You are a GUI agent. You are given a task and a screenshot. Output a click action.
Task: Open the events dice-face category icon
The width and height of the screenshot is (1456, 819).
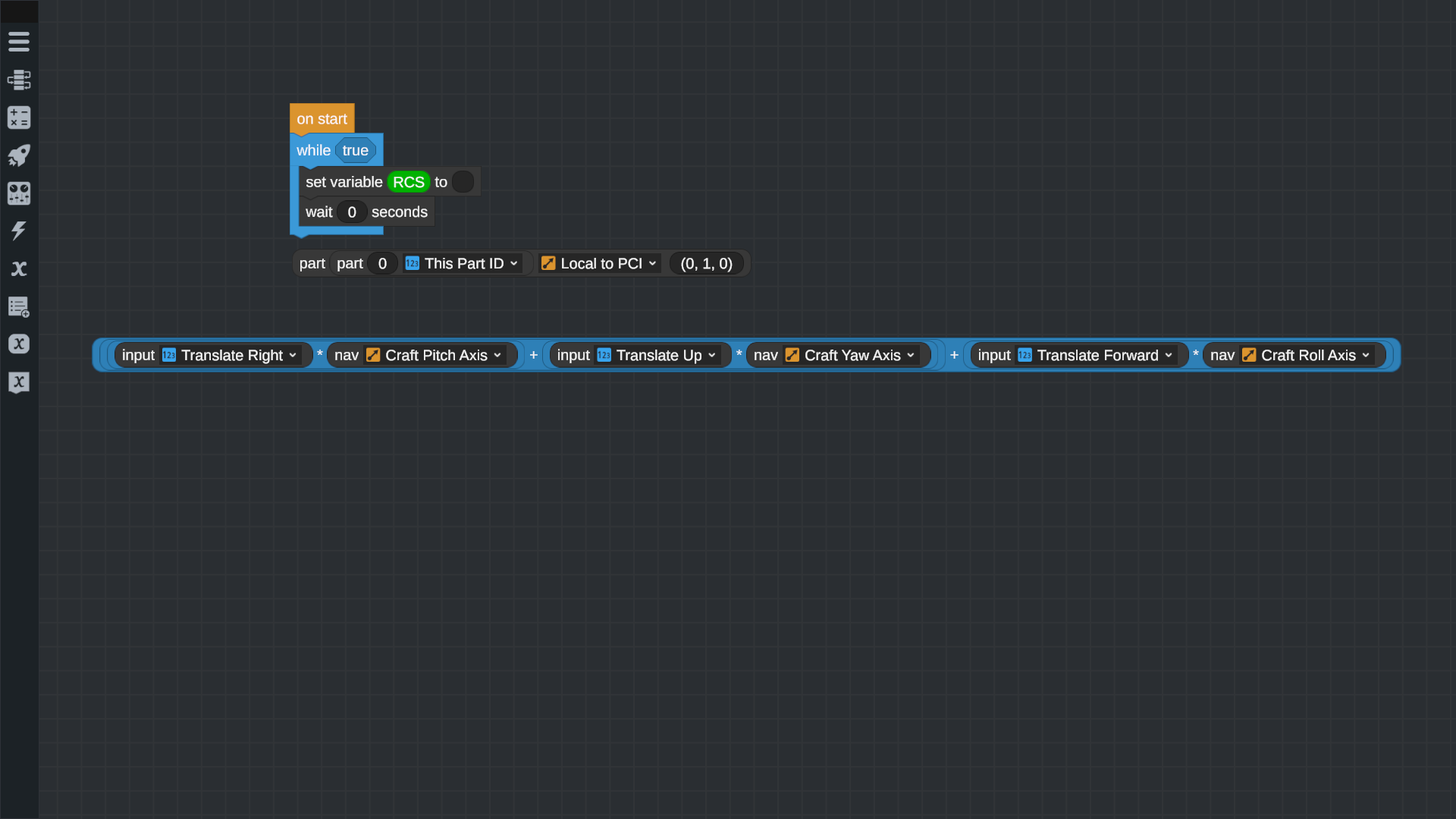pyautogui.click(x=19, y=193)
